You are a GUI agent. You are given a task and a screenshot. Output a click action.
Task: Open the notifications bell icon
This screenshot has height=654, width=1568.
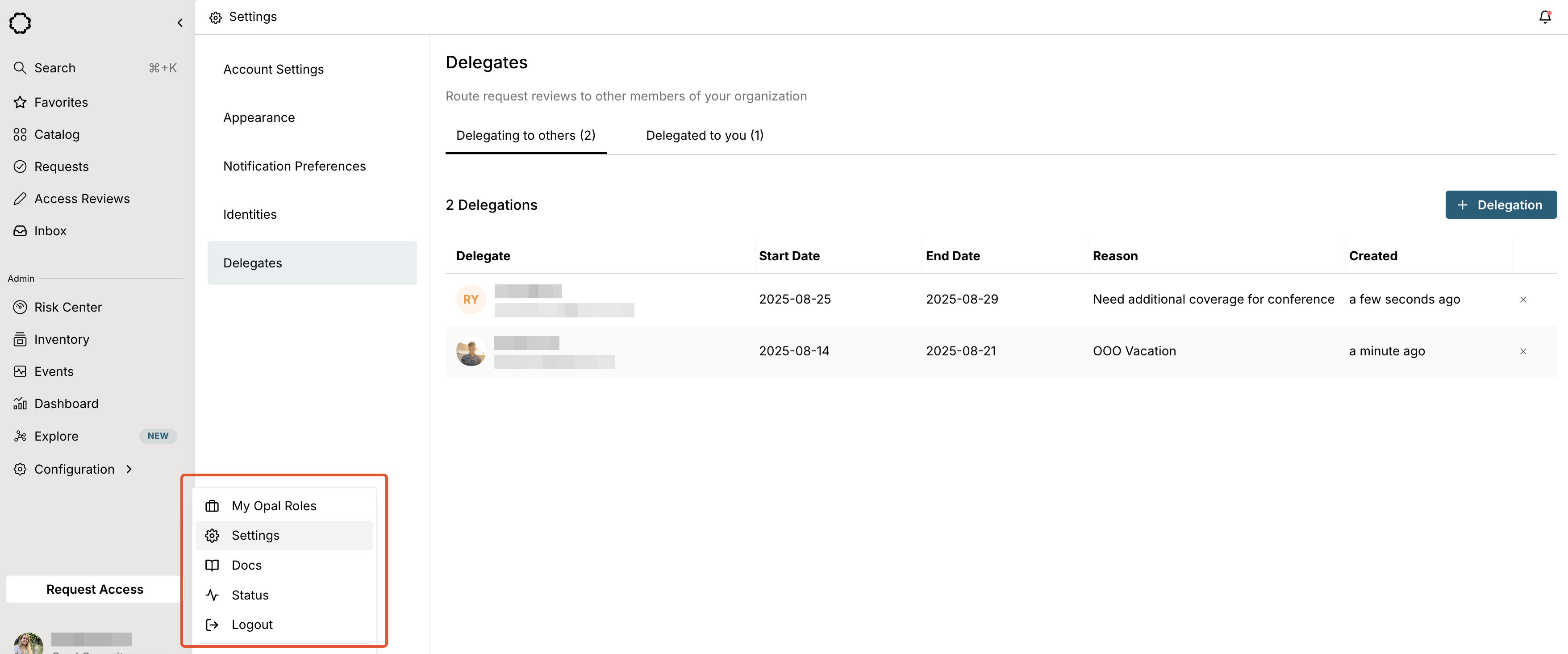(1544, 17)
